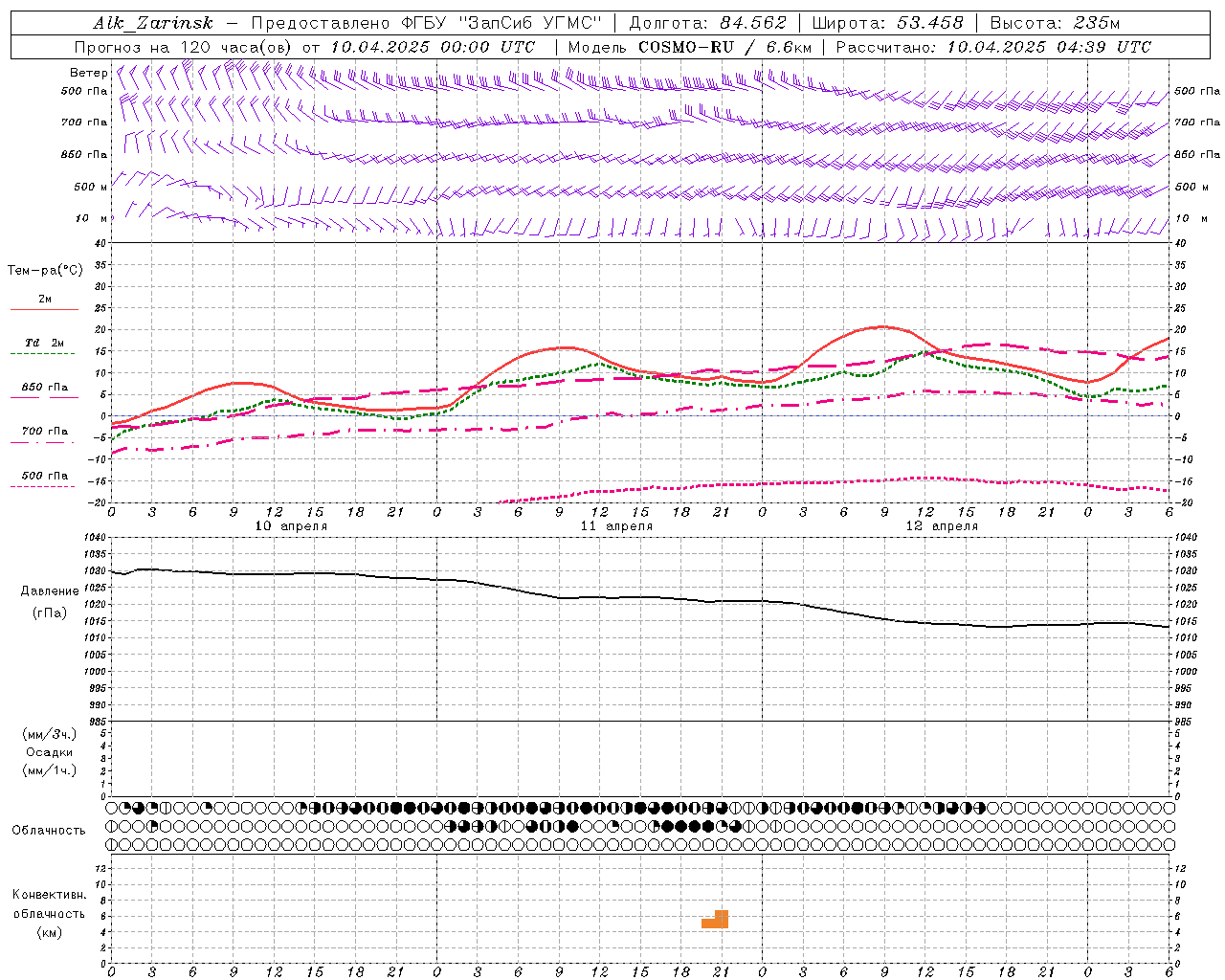Click the date label 12 апреля
The image size is (1225, 980).
click(942, 526)
